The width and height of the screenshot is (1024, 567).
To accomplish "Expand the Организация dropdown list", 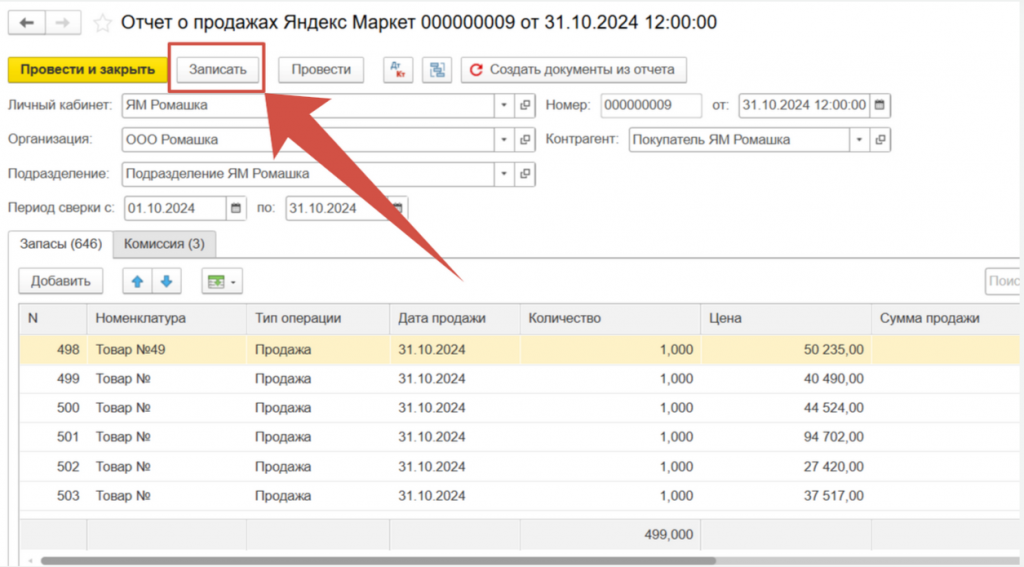I will (504, 140).
